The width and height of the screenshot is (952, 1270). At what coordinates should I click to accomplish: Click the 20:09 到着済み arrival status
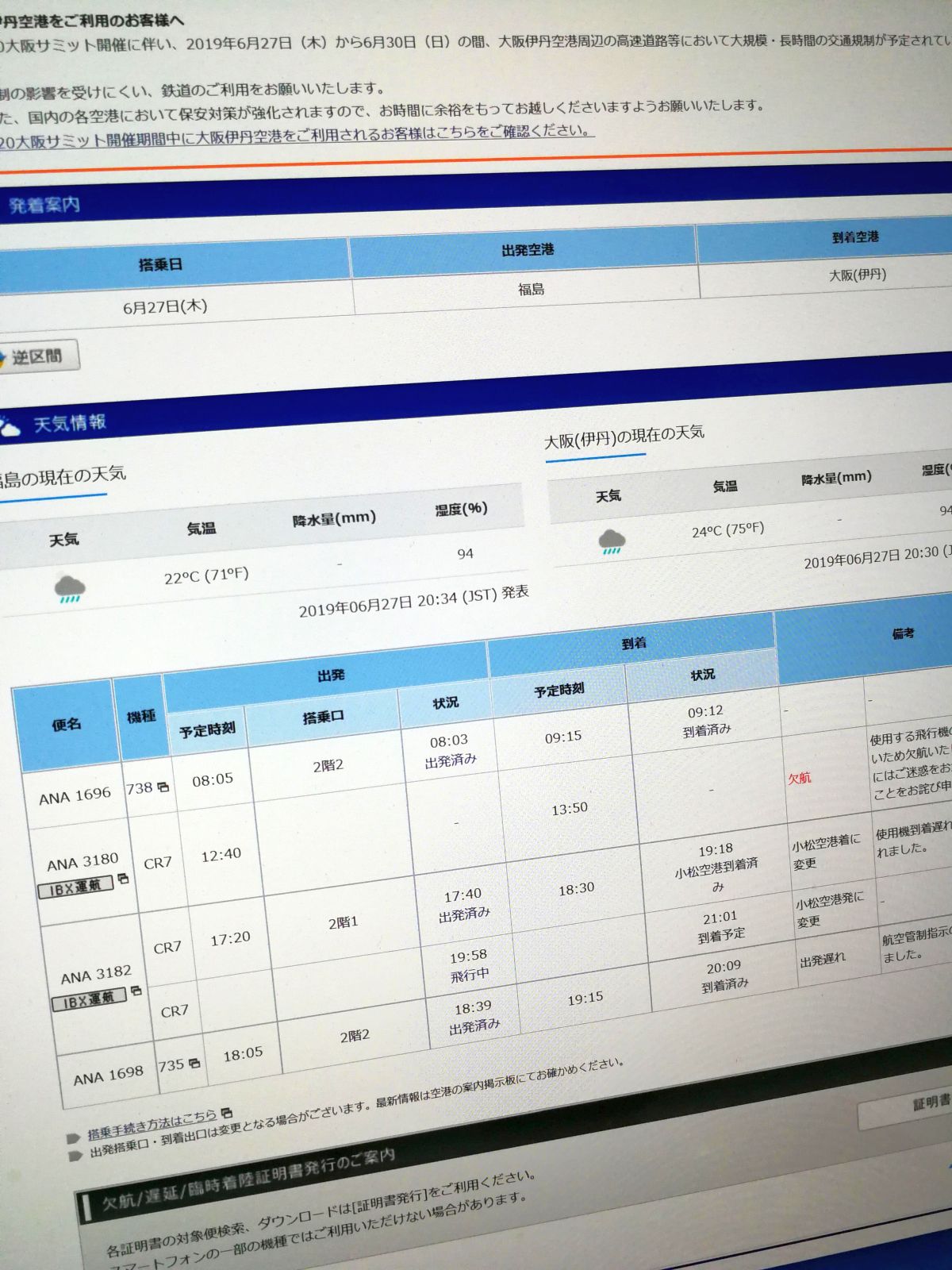tap(724, 976)
